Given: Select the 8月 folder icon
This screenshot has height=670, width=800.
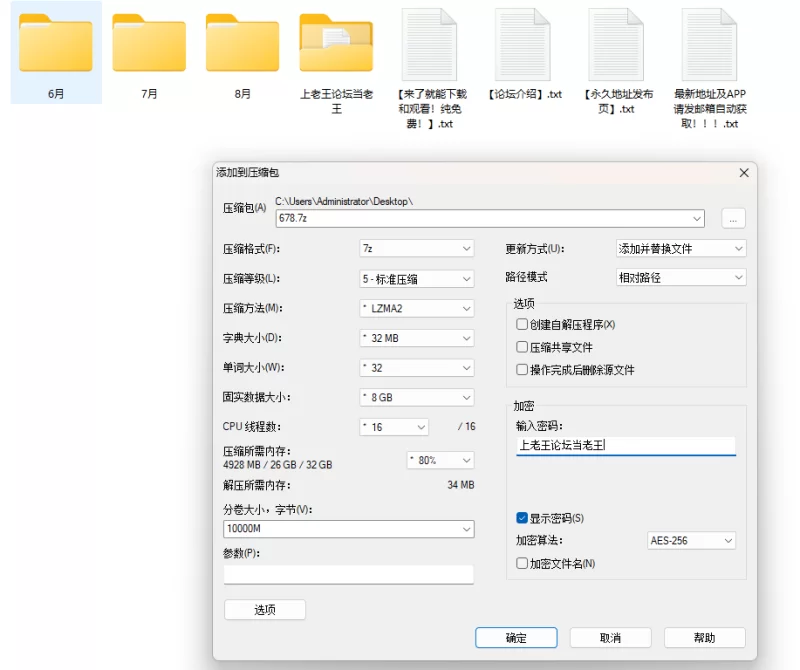Looking at the screenshot, I should pyautogui.click(x=242, y=43).
